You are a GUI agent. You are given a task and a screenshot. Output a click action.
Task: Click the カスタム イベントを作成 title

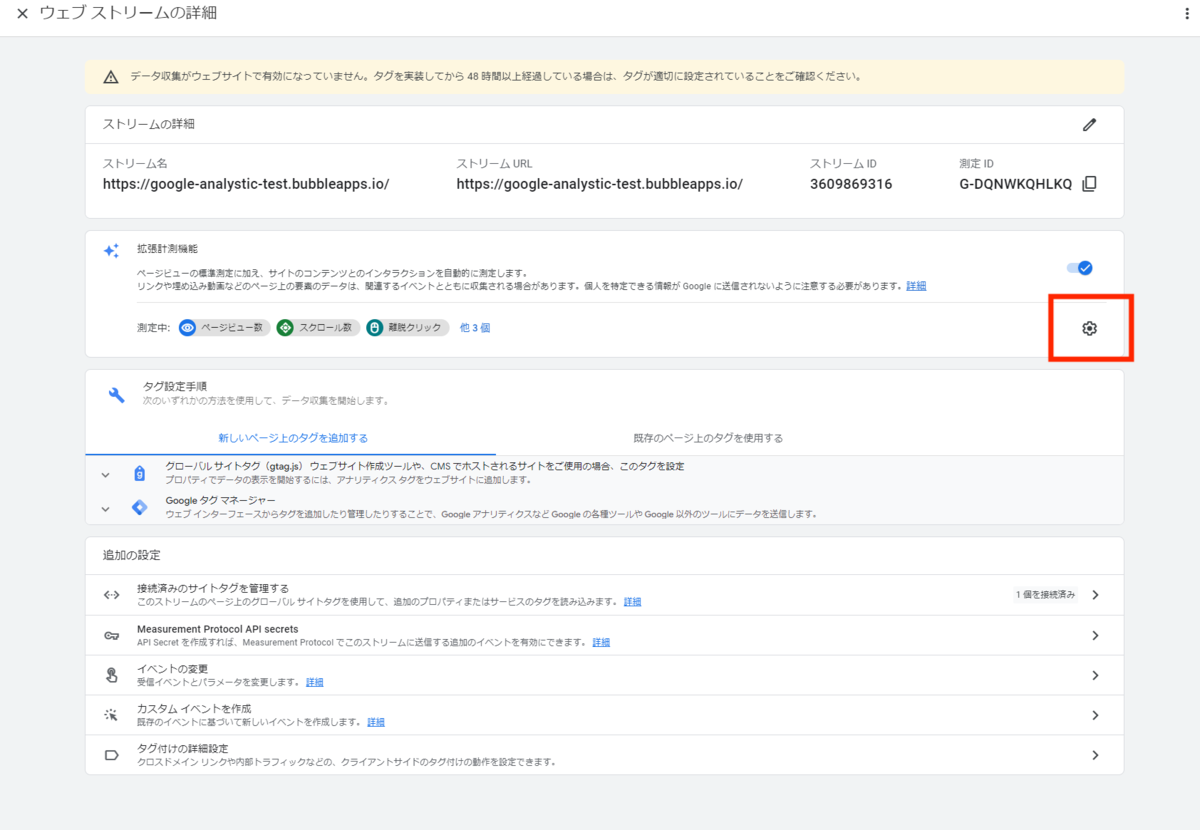[194, 709]
